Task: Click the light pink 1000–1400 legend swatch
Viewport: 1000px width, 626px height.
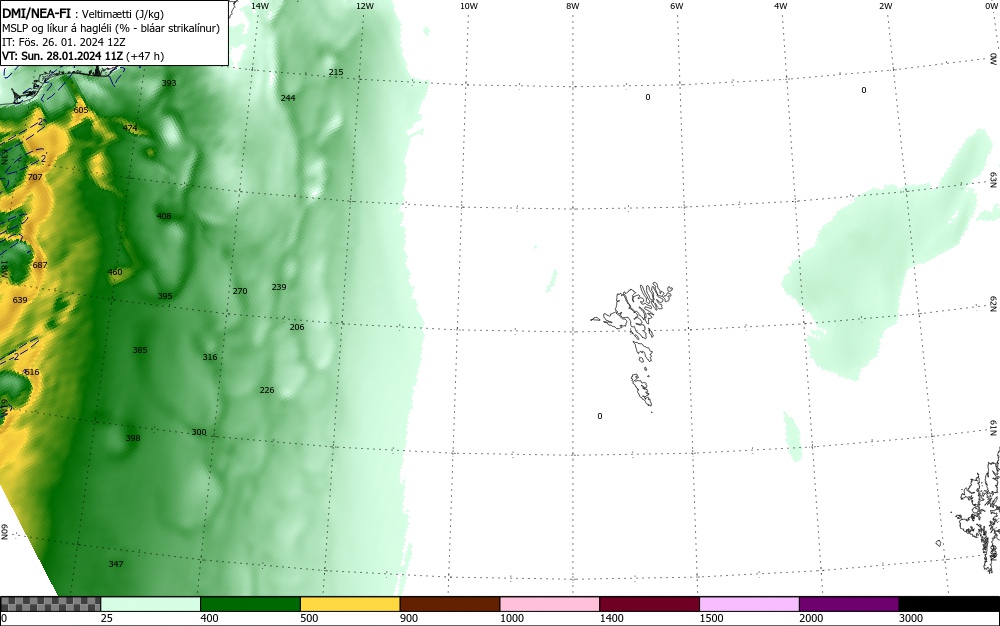Action: [549, 604]
